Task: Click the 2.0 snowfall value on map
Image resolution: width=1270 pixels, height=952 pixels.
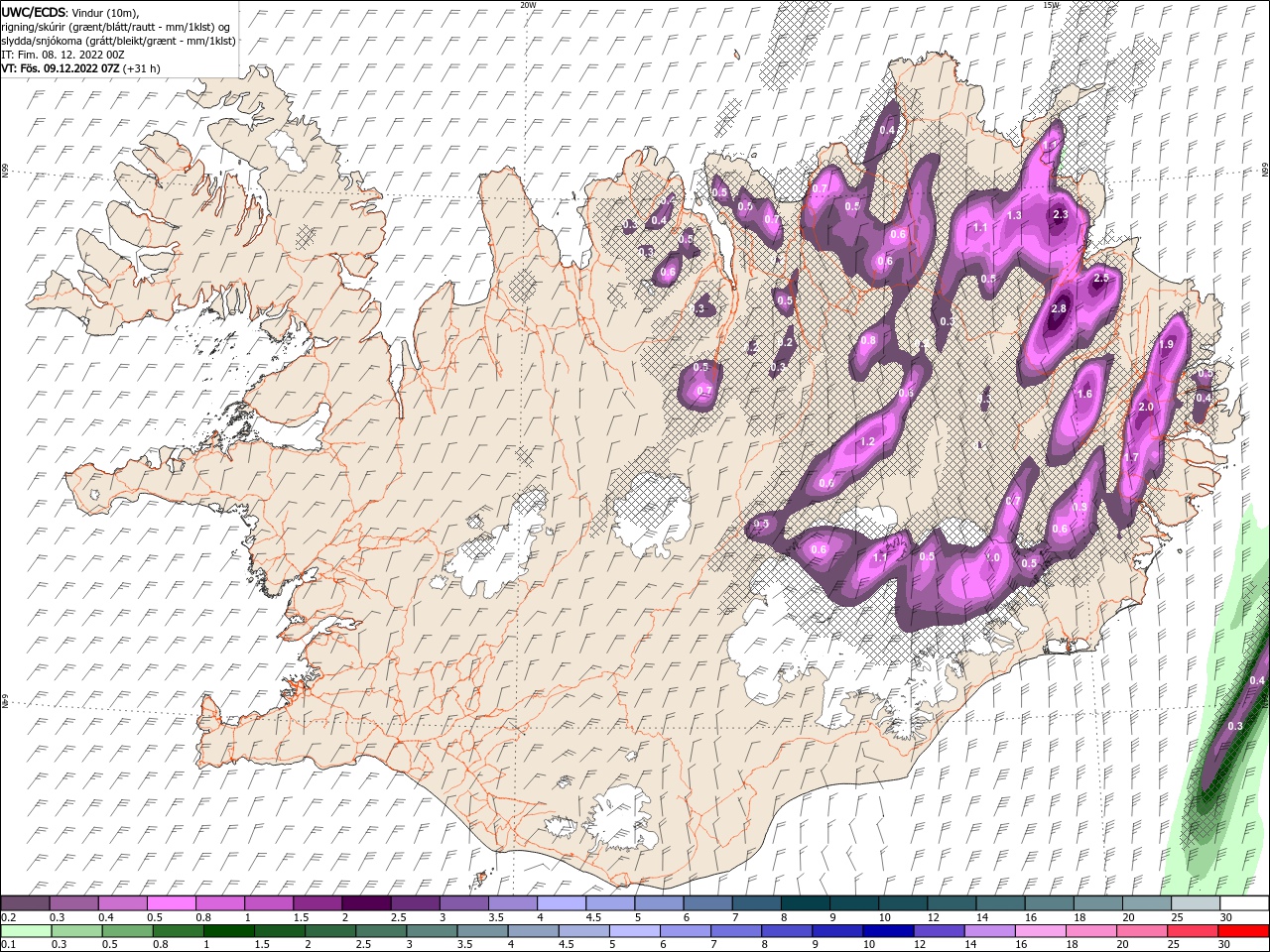Action: [x=1146, y=407]
